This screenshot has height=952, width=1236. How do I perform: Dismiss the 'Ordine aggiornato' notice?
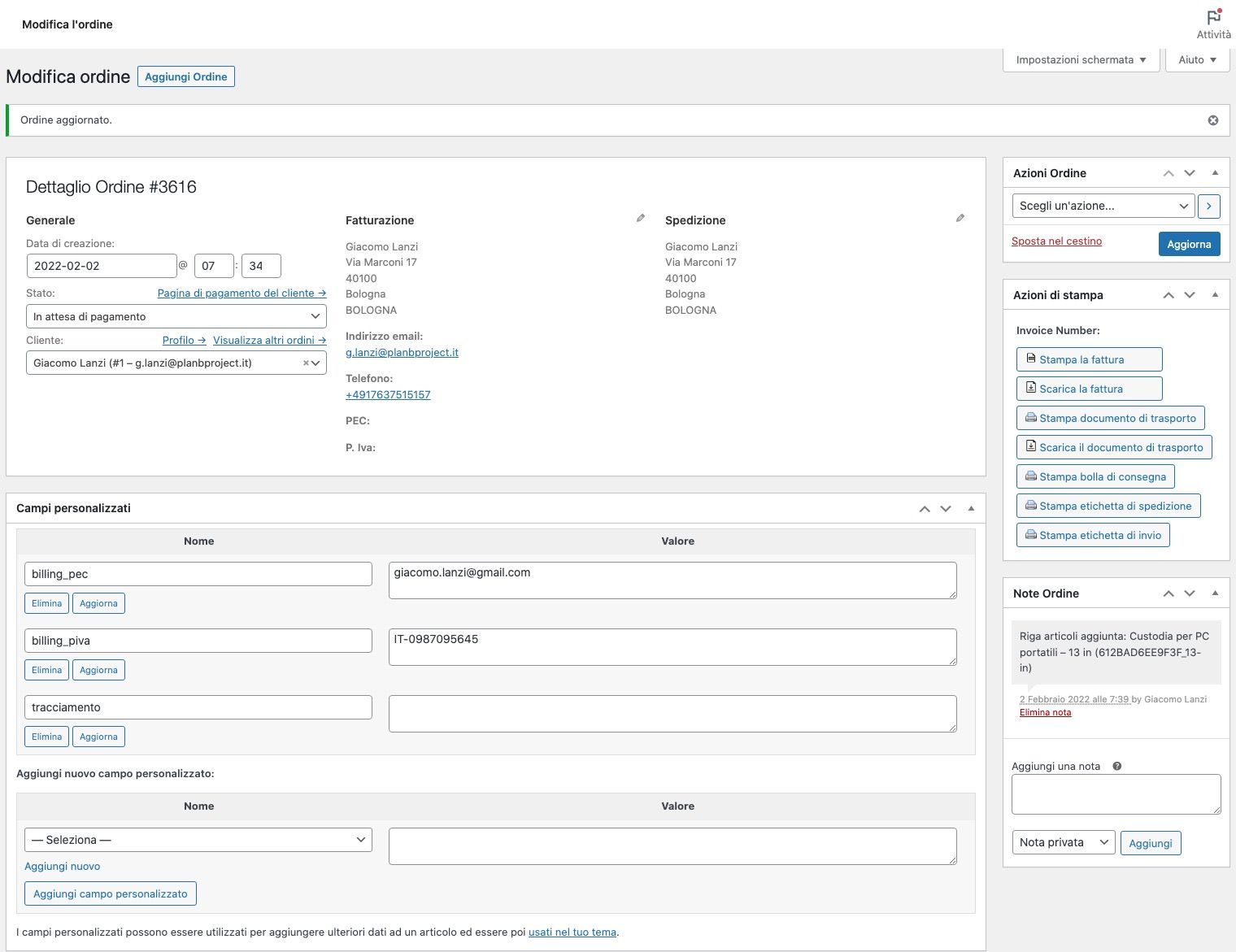pos(1212,120)
